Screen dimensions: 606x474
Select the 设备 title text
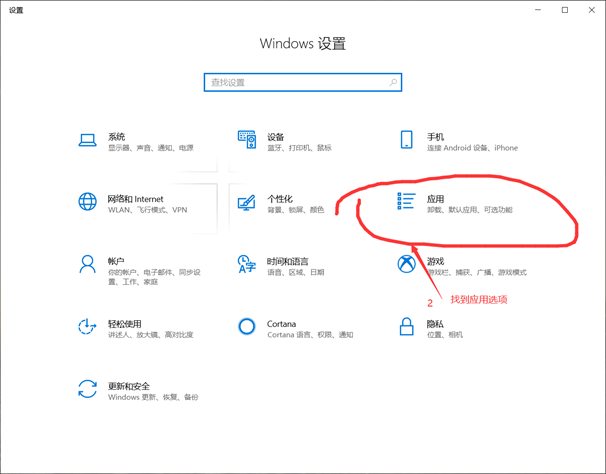(276, 136)
